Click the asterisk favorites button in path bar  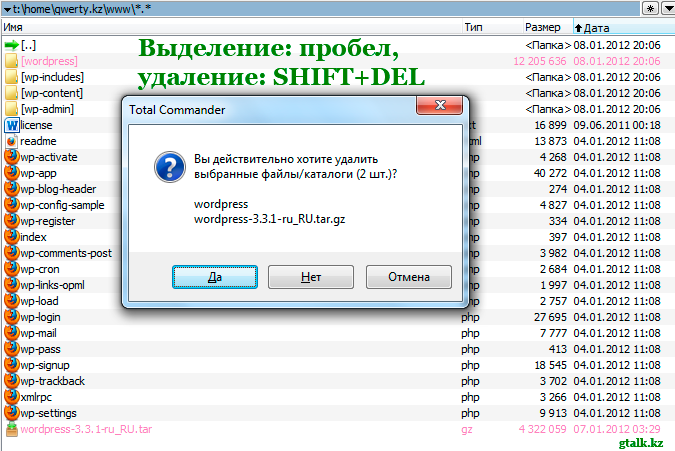click(650, 8)
